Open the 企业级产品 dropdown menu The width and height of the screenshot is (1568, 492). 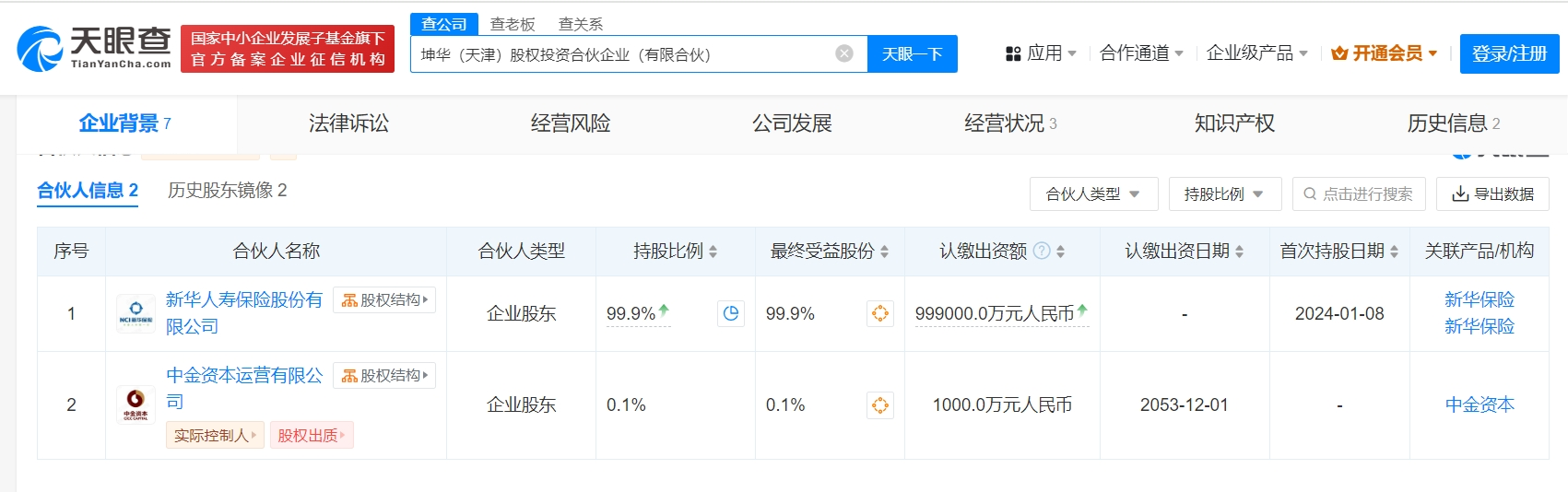click(x=1257, y=53)
